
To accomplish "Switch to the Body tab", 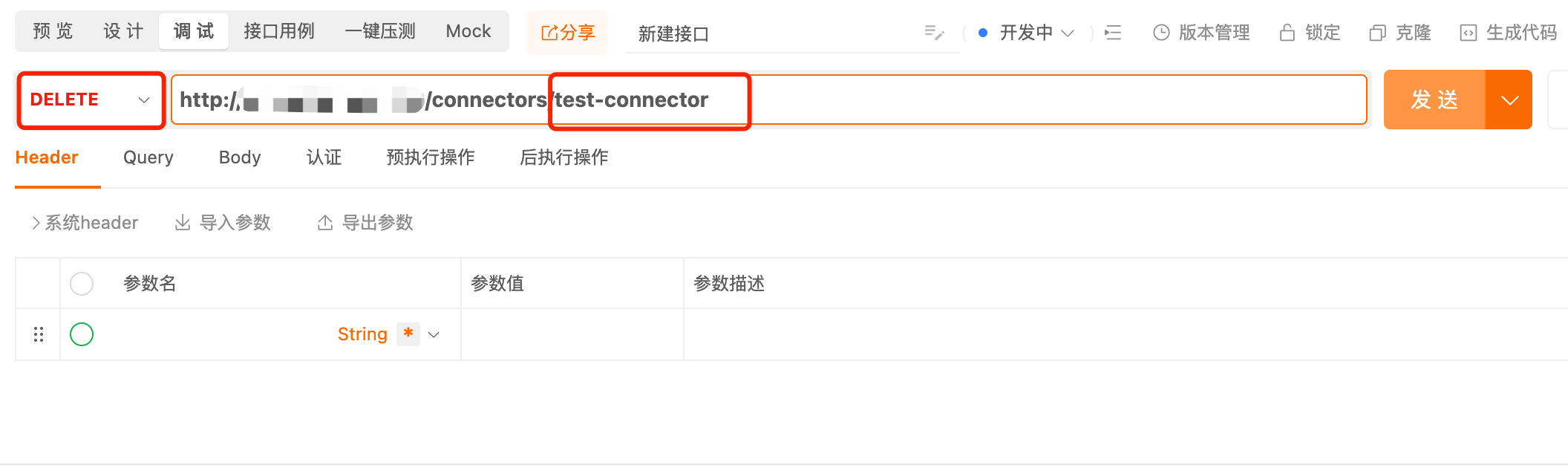I will point(240,157).
